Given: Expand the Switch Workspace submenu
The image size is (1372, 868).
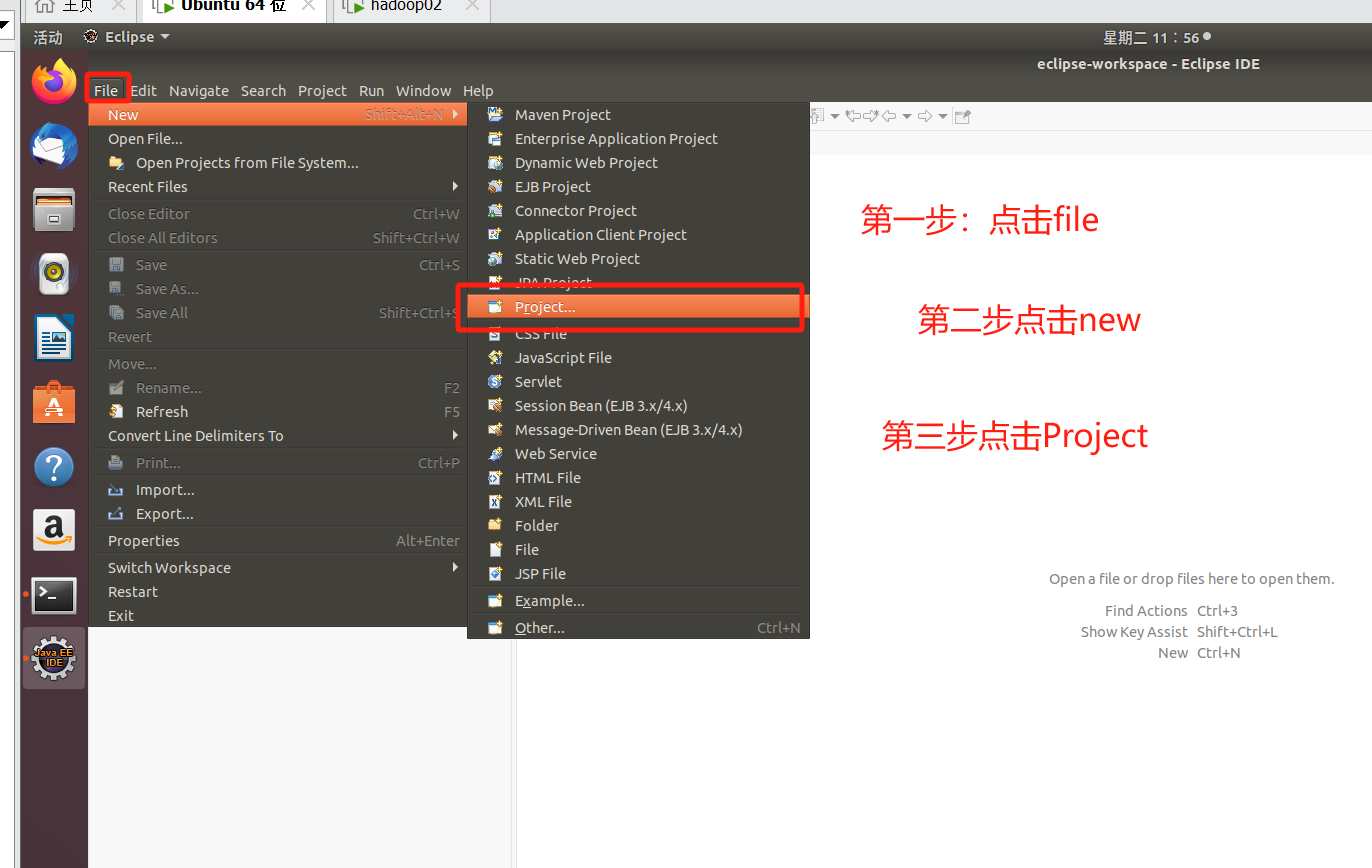Looking at the screenshot, I should pyautogui.click(x=278, y=568).
